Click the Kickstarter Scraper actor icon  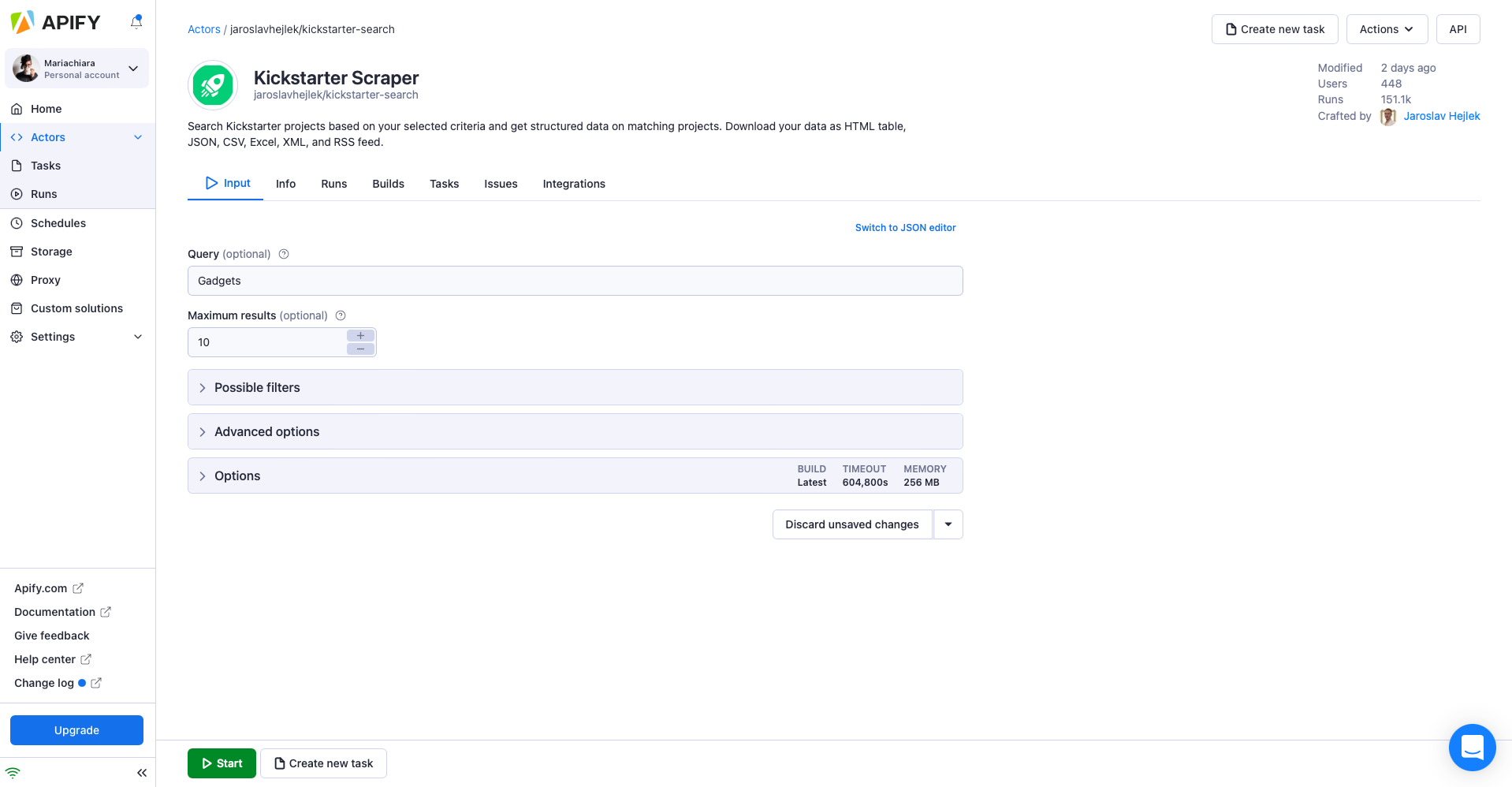(212, 84)
